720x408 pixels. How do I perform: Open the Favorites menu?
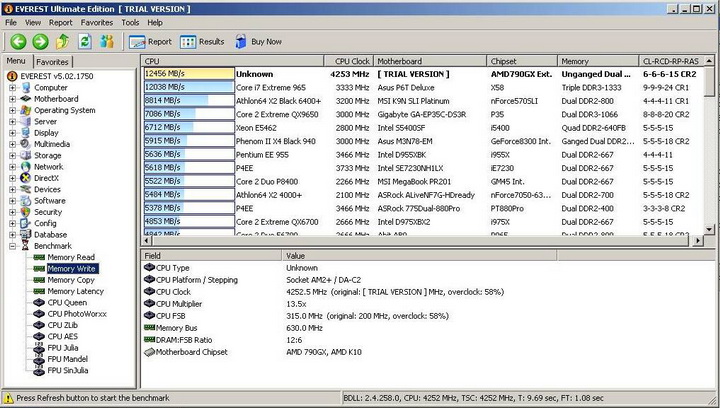coord(96,22)
